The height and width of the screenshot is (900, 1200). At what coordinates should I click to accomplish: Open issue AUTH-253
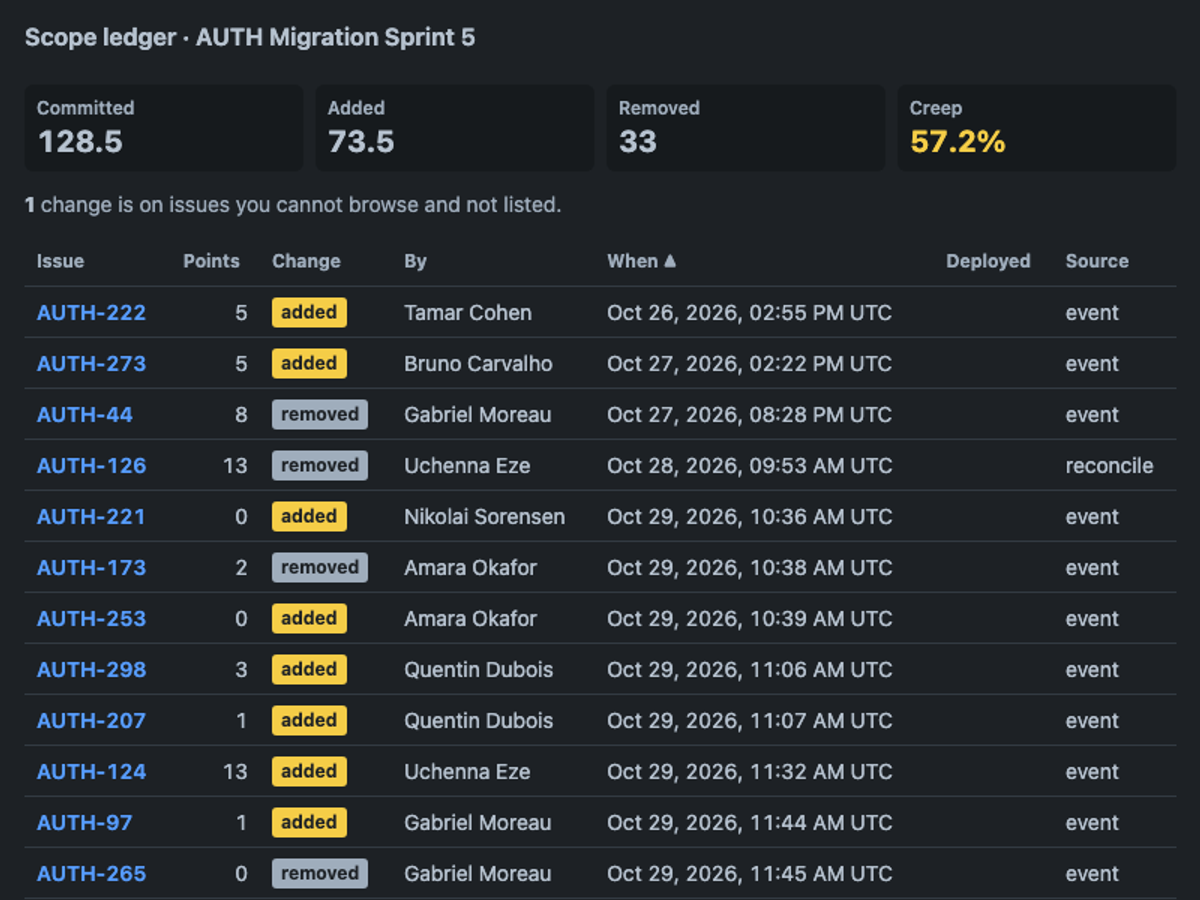tap(91, 619)
